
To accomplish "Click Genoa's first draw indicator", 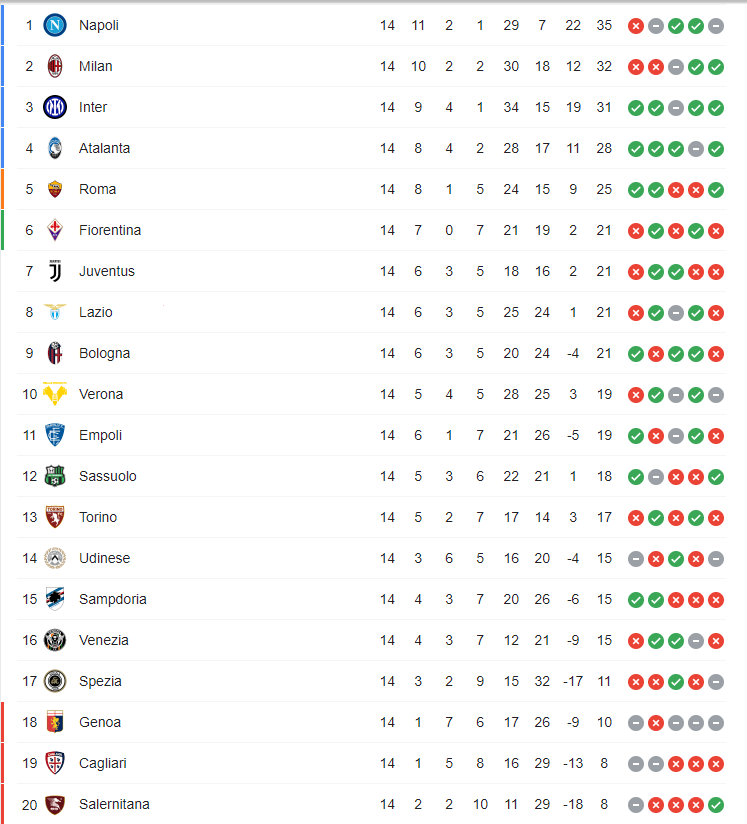I will point(636,722).
